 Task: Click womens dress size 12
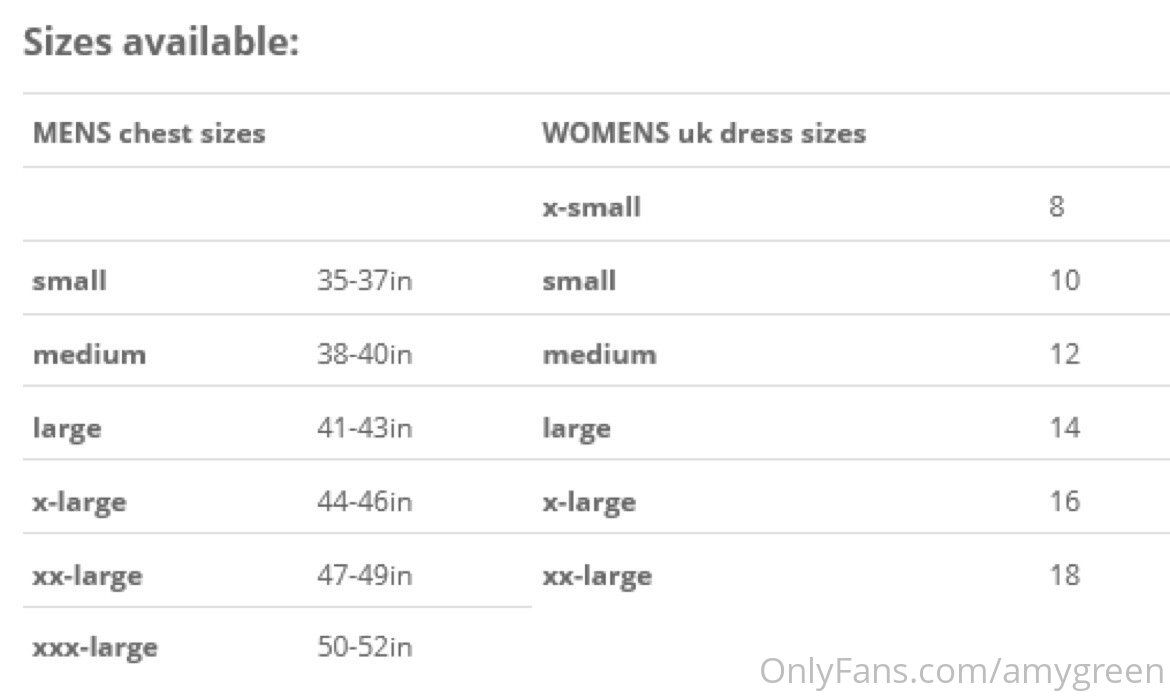pos(1065,354)
